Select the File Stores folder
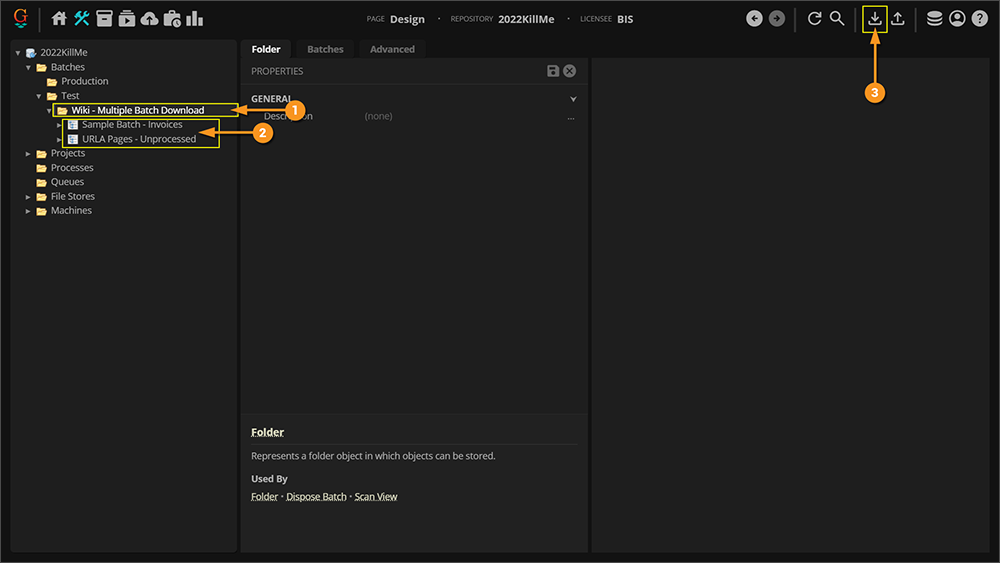 73,196
